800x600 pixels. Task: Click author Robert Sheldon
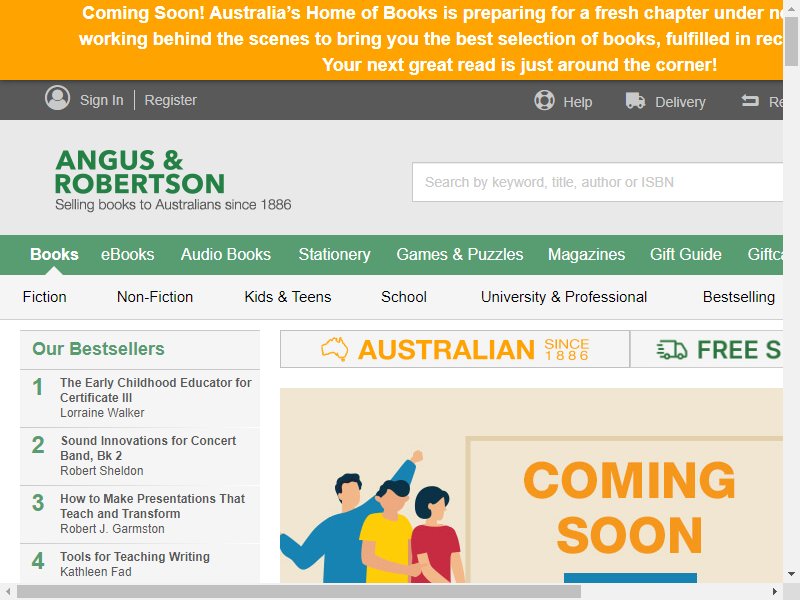tap(102, 471)
